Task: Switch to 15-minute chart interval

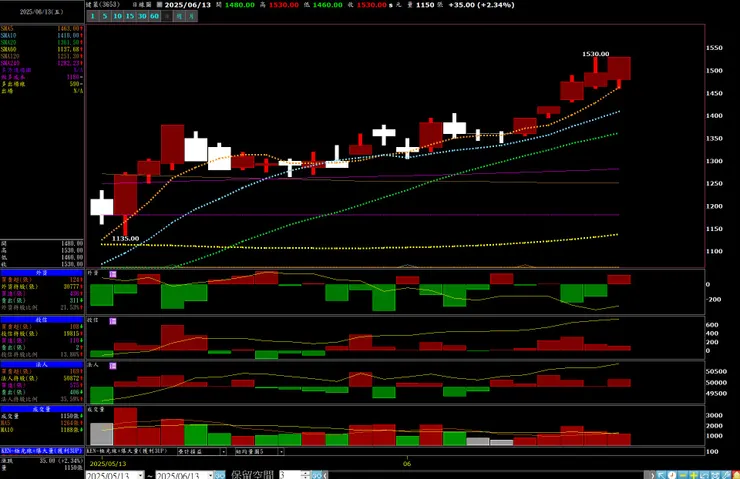Action: click(130, 16)
